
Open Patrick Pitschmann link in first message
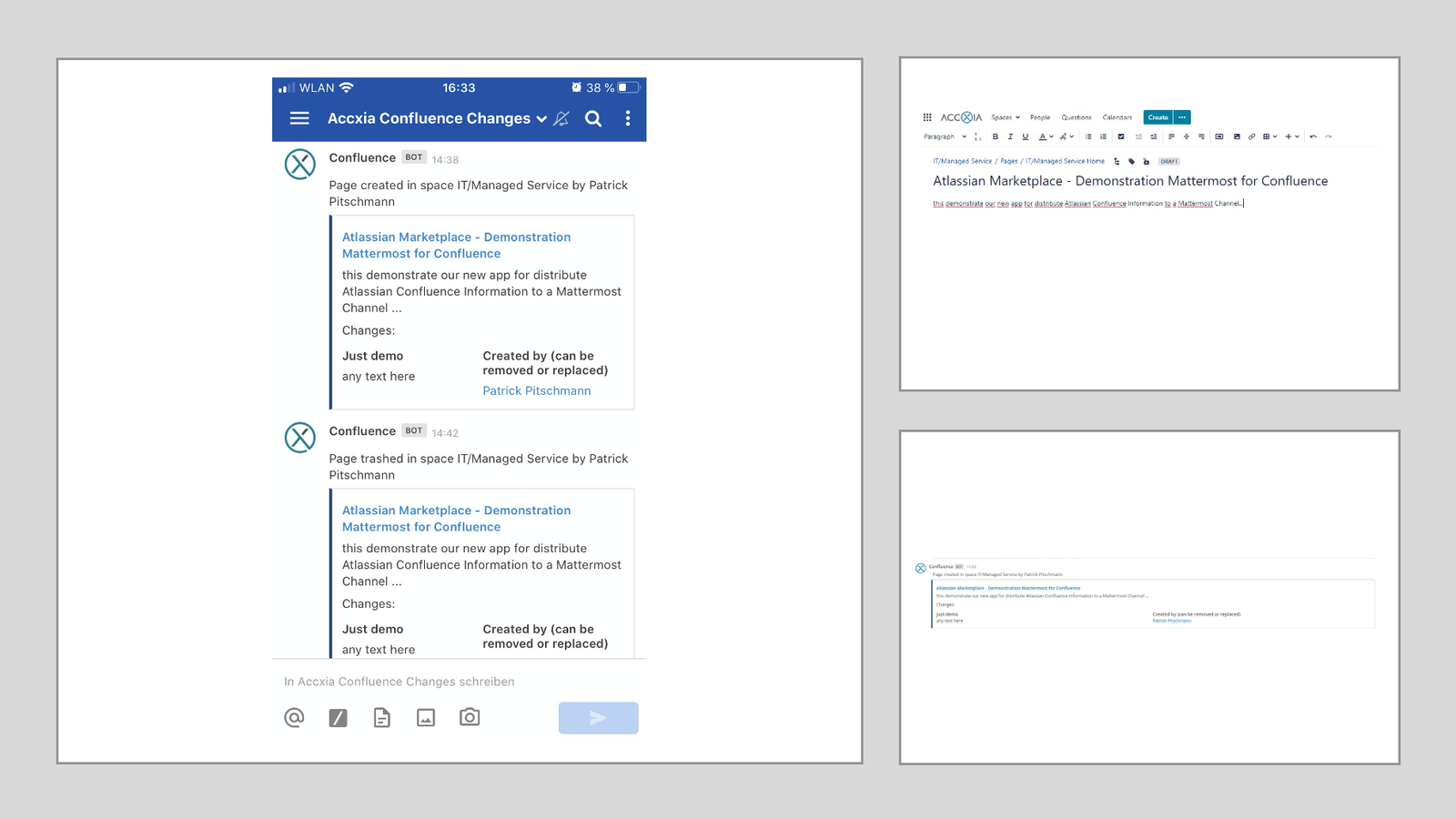(x=537, y=390)
